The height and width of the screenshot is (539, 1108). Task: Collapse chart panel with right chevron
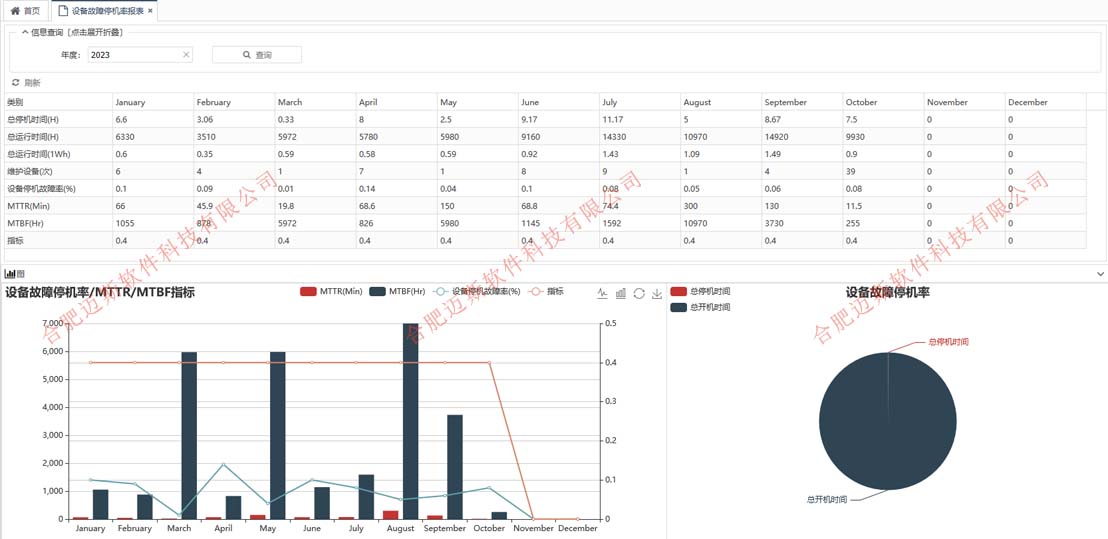point(1100,274)
